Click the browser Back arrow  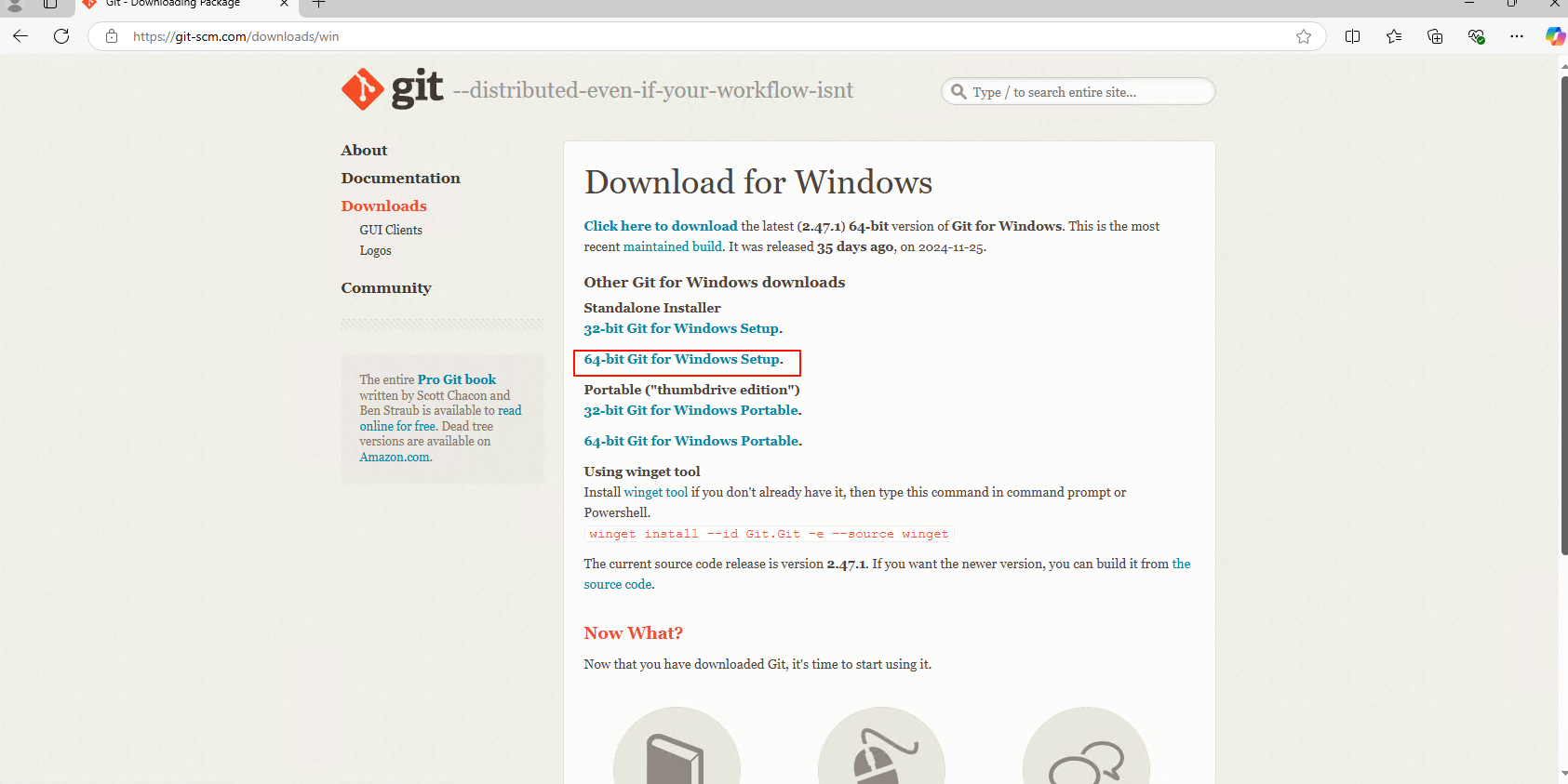tap(20, 36)
